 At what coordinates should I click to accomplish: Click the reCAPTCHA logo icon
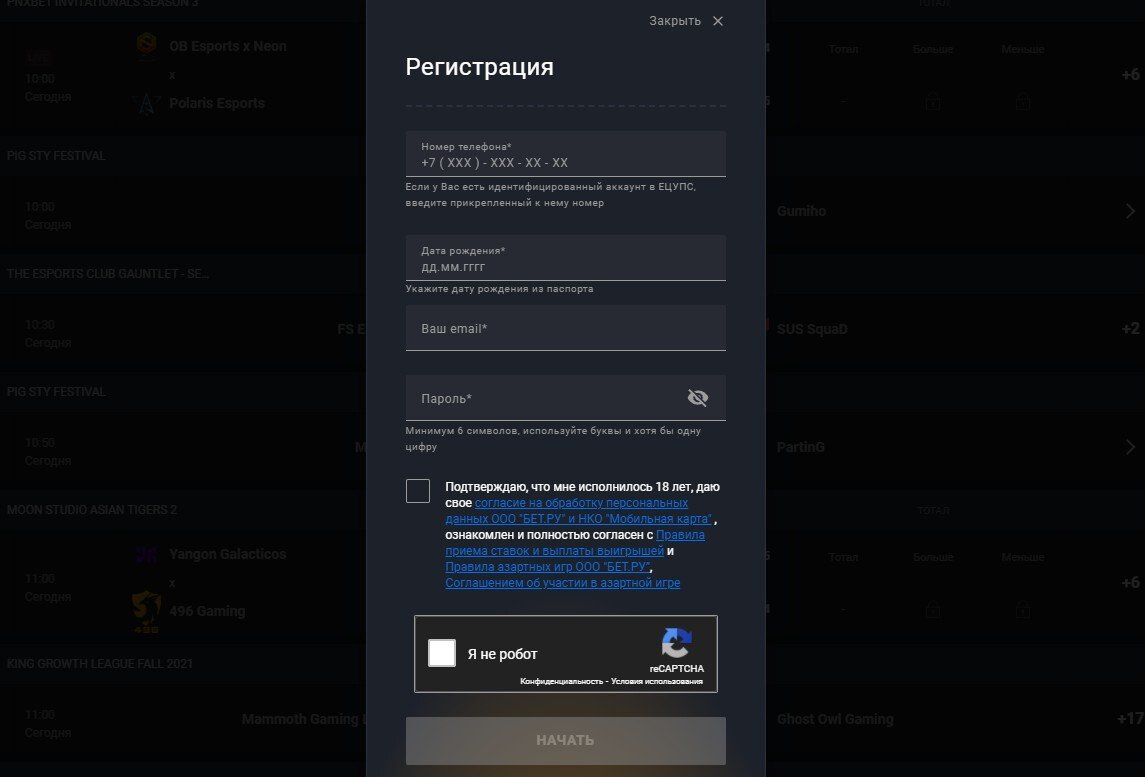tap(676, 643)
